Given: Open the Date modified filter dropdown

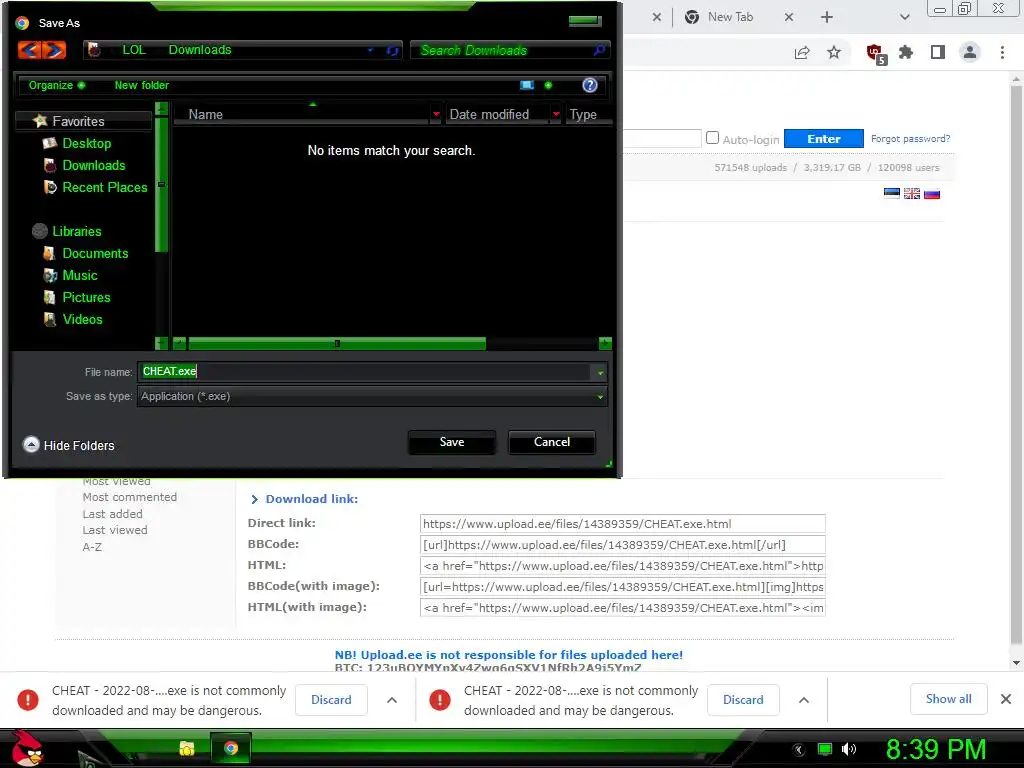Looking at the screenshot, I should (556, 114).
